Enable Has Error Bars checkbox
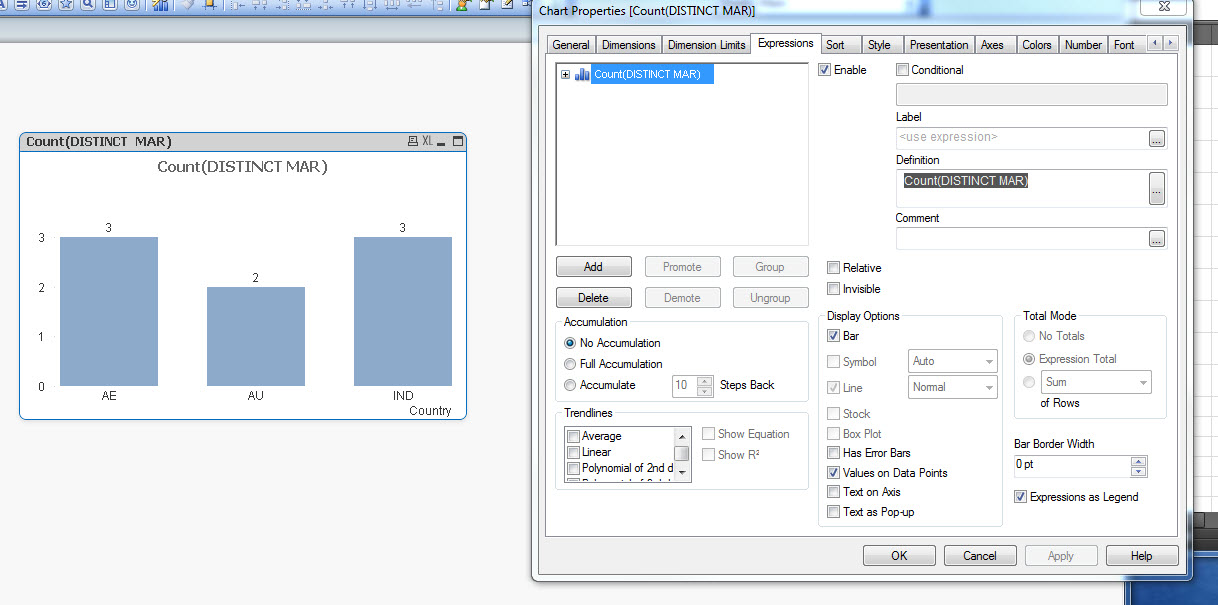The height and width of the screenshot is (605, 1218). (833, 453)
